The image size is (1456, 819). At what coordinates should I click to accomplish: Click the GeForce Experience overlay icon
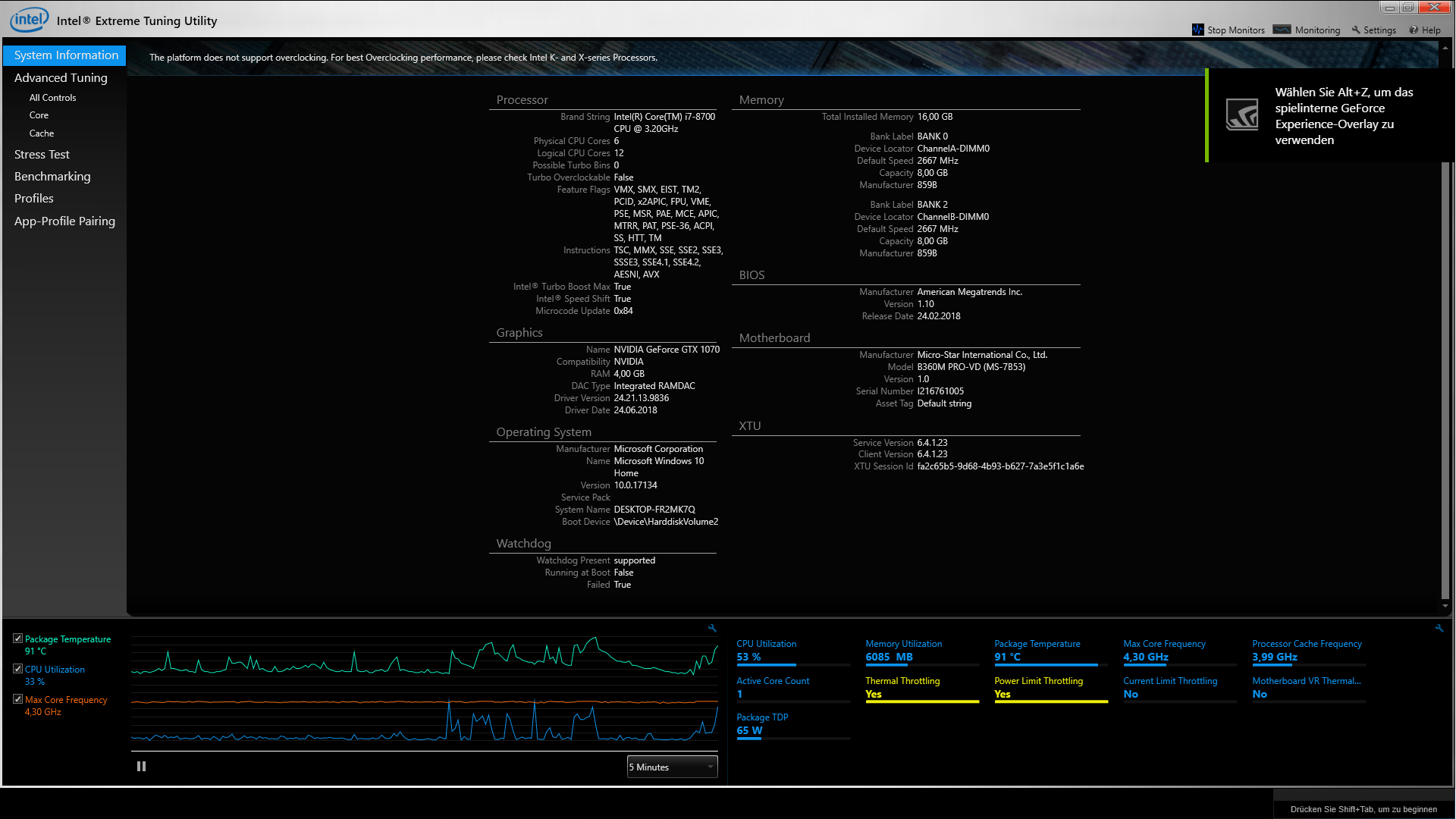pyautogui.click(x=1242, y=115)
